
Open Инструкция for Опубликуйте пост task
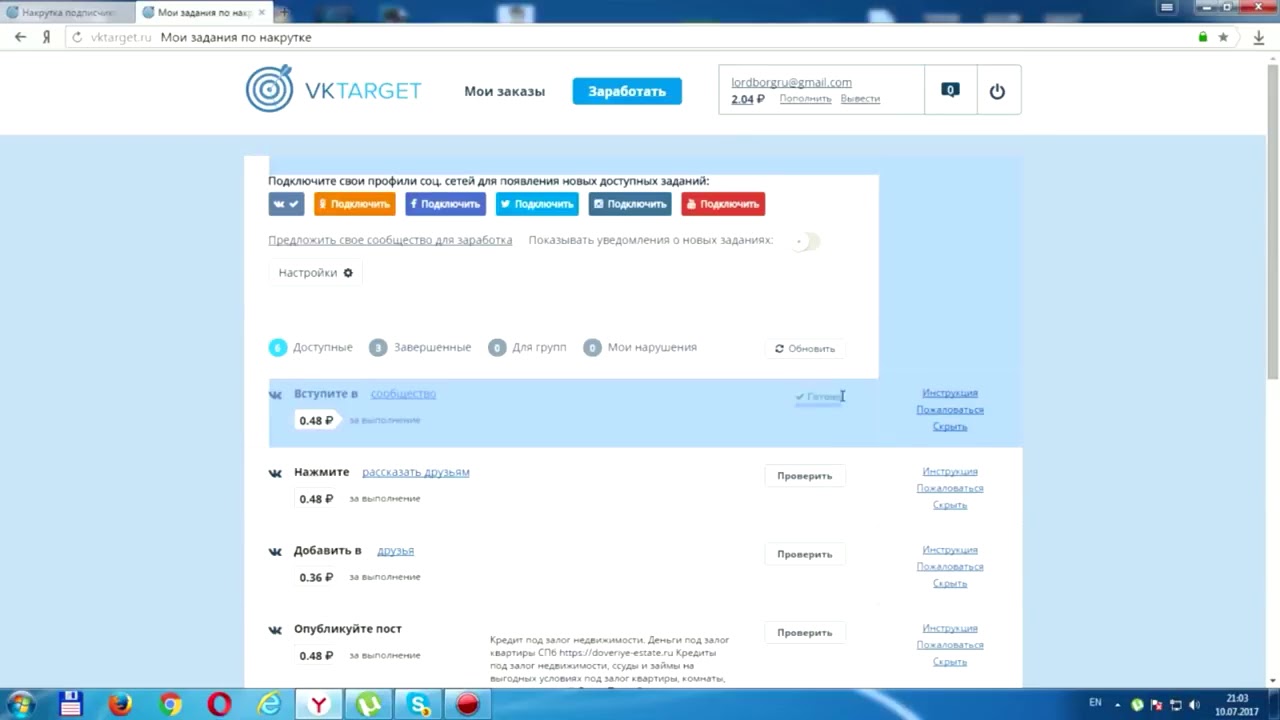[x=950, y=628]
